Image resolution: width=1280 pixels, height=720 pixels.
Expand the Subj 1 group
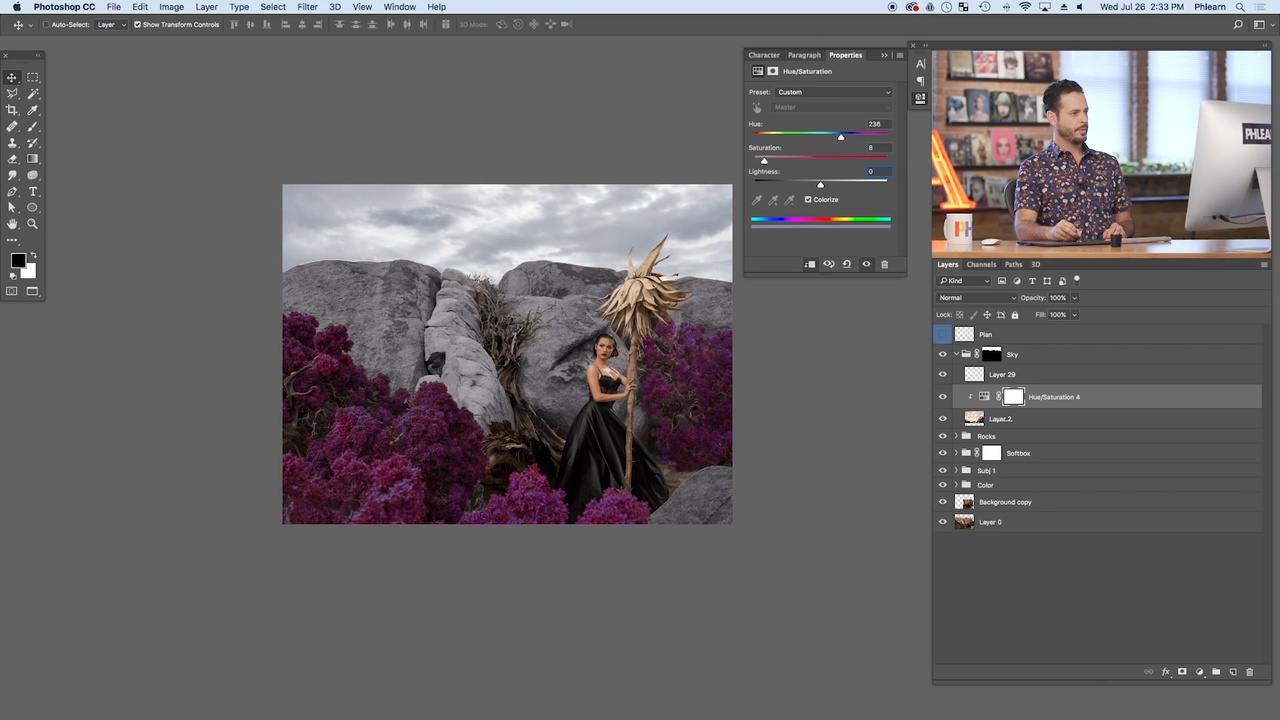click(x=956, y=470)
